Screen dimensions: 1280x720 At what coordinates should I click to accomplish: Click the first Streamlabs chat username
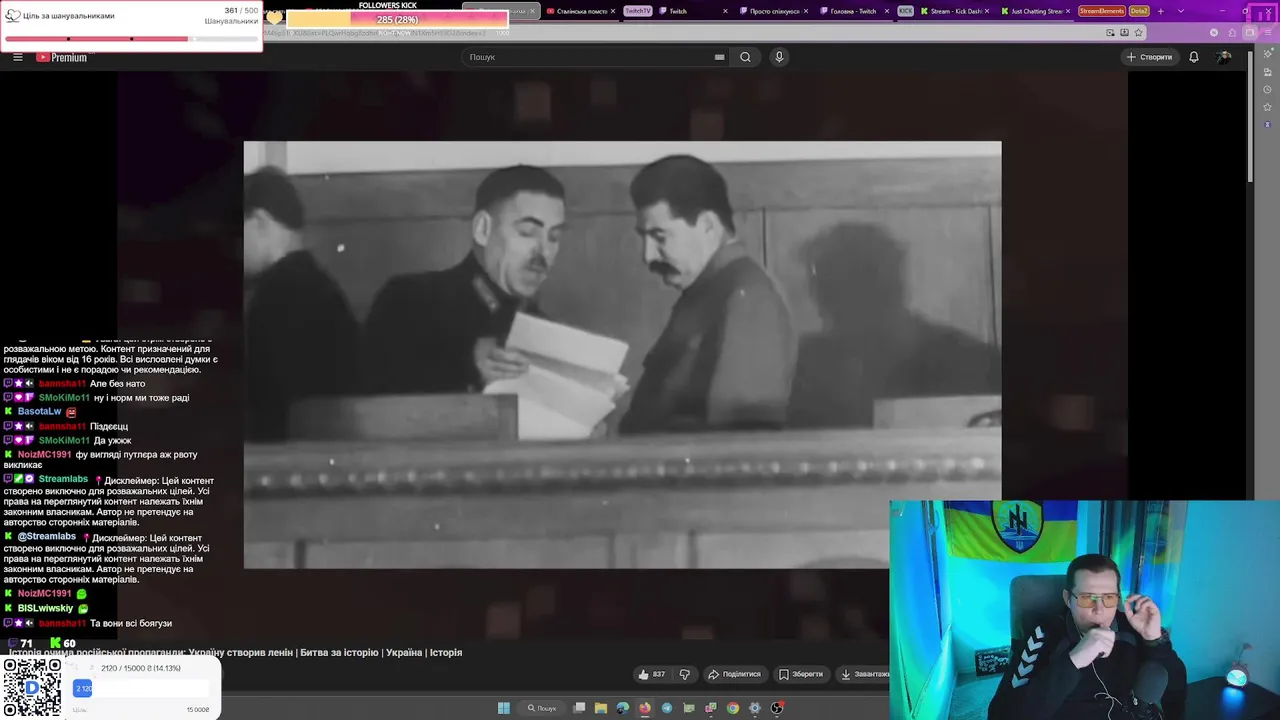click(x=63, y=479)
